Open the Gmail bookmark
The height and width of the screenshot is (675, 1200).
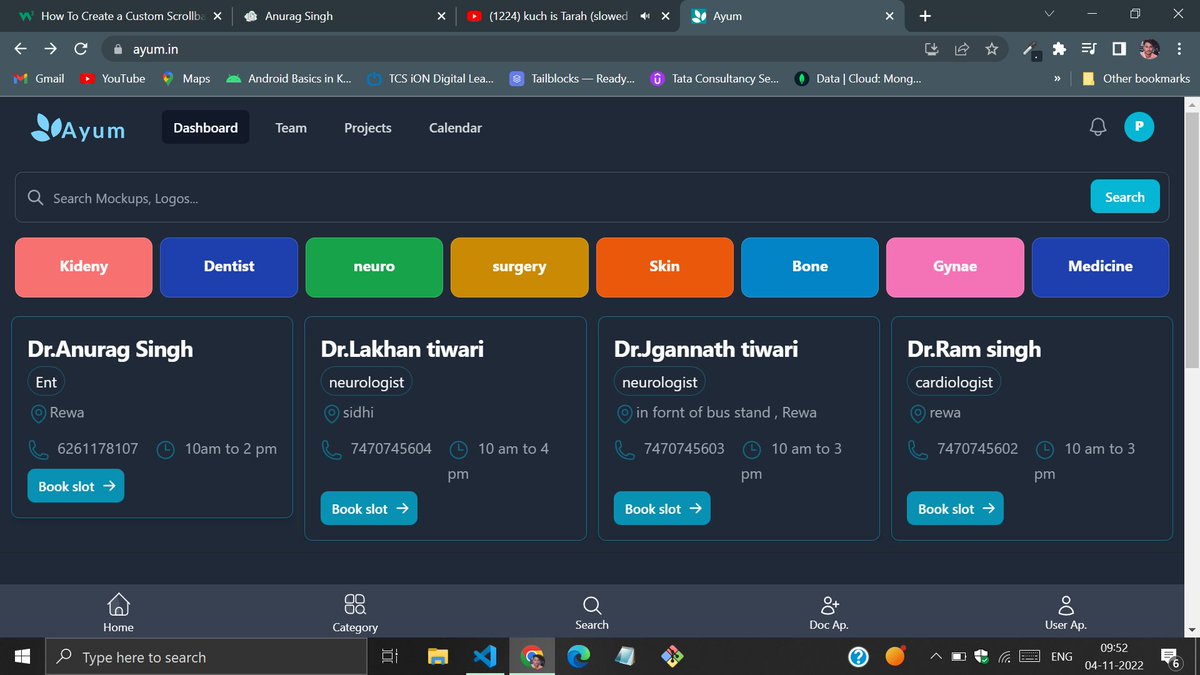39,78
